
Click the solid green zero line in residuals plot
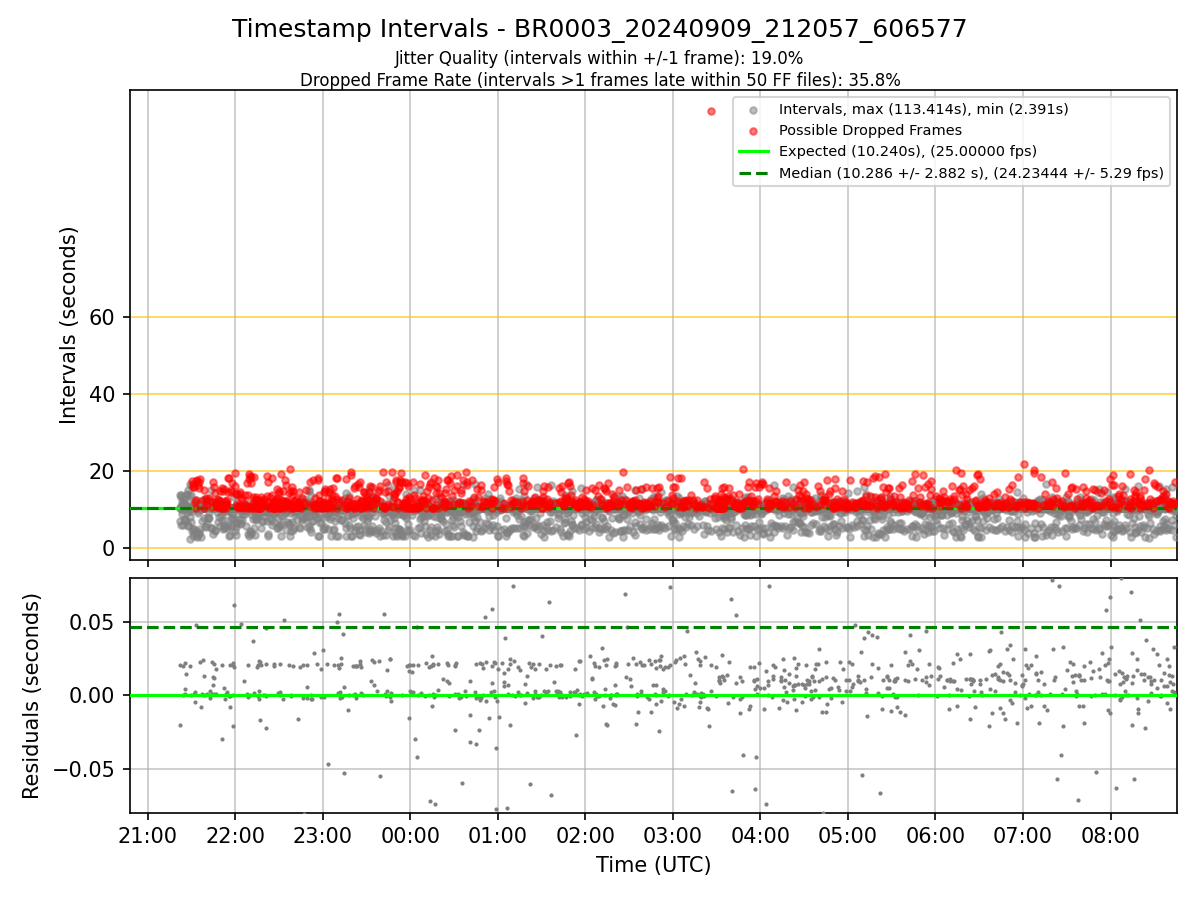(x=653, y=695)
